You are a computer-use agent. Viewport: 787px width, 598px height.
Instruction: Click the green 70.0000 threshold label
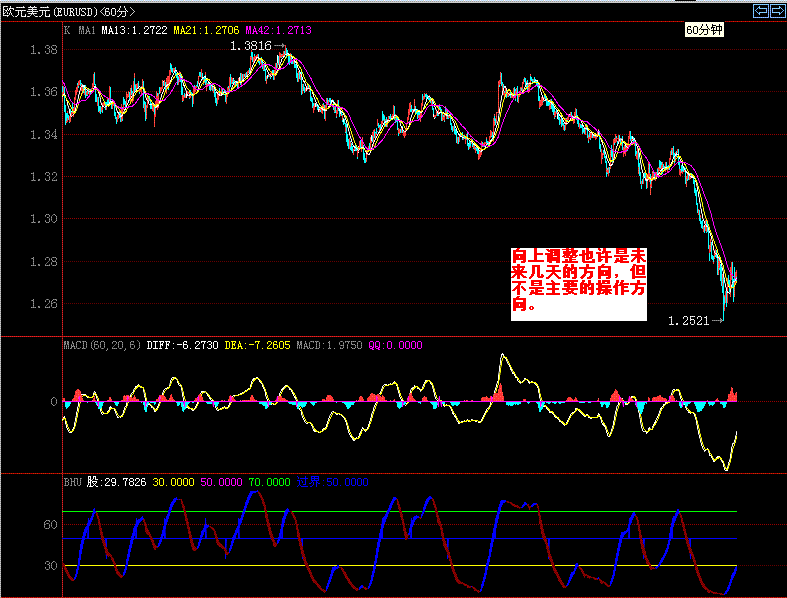pos(270,481)
